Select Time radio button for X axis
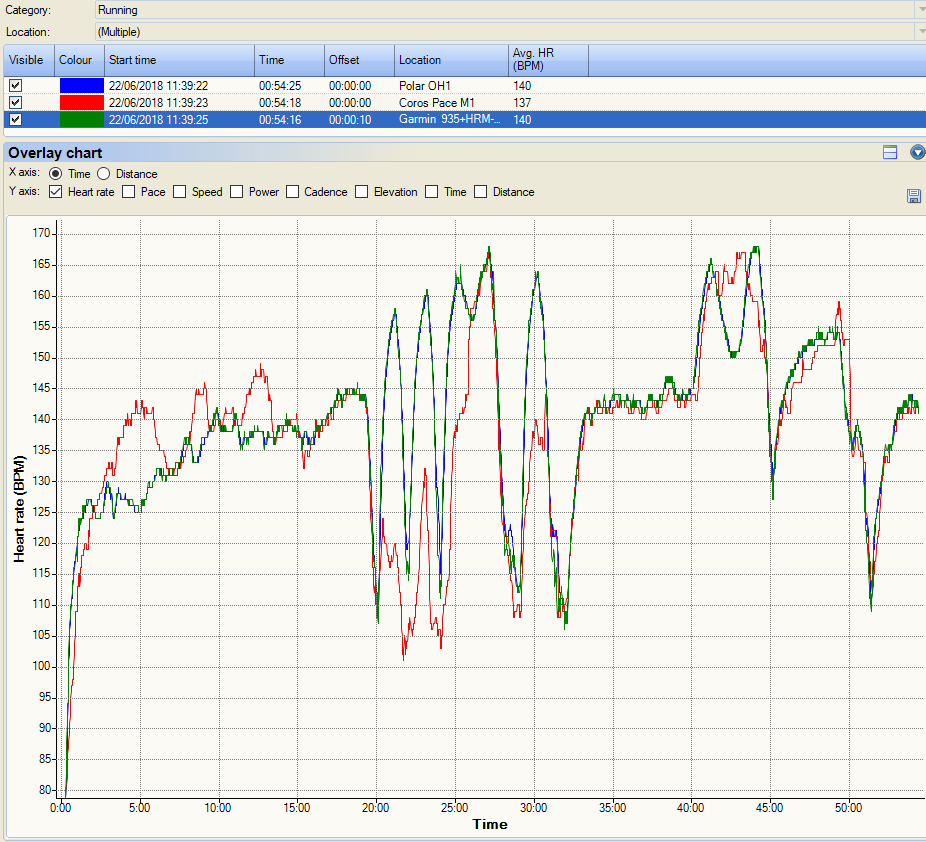This screenshot has width=926, height=842. (56, 174)
